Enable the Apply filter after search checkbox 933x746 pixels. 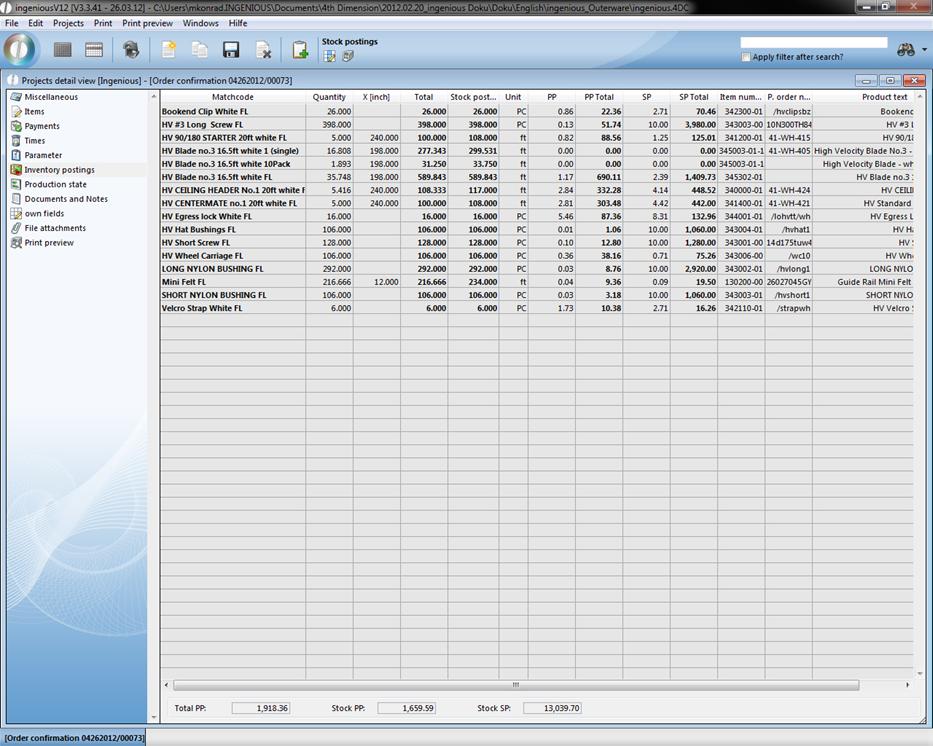746,57
